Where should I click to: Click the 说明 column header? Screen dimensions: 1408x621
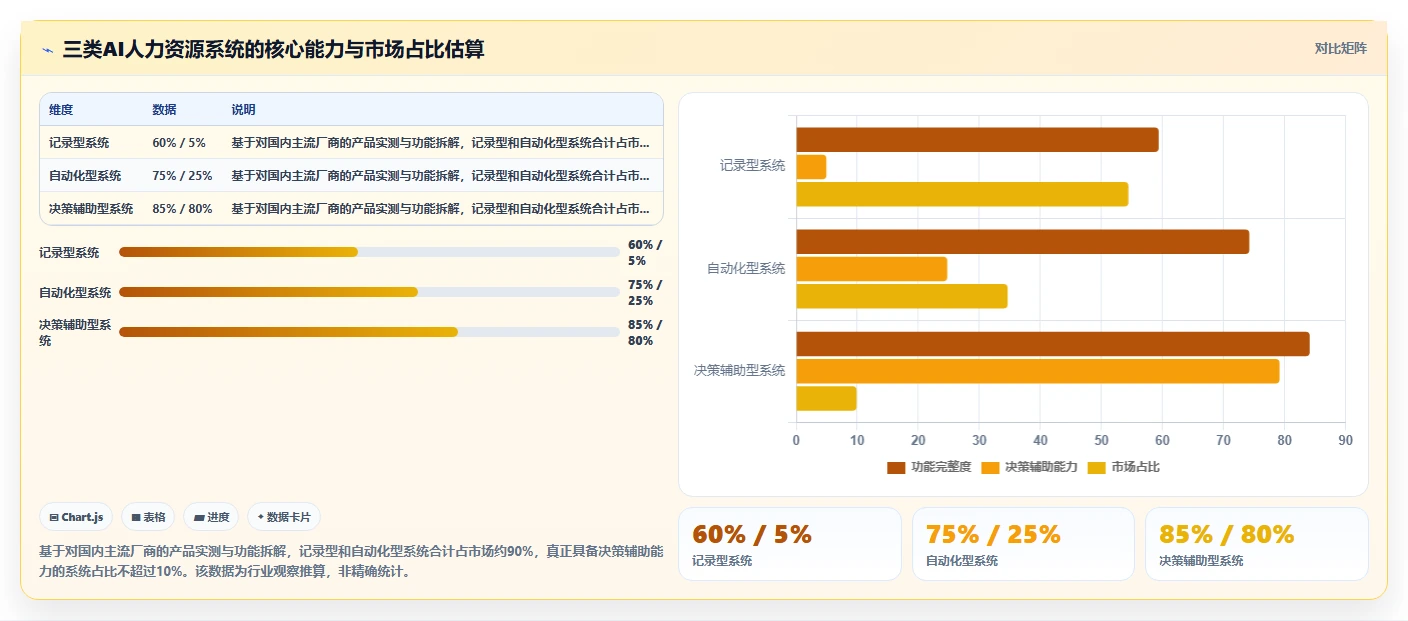coord(244,110)
